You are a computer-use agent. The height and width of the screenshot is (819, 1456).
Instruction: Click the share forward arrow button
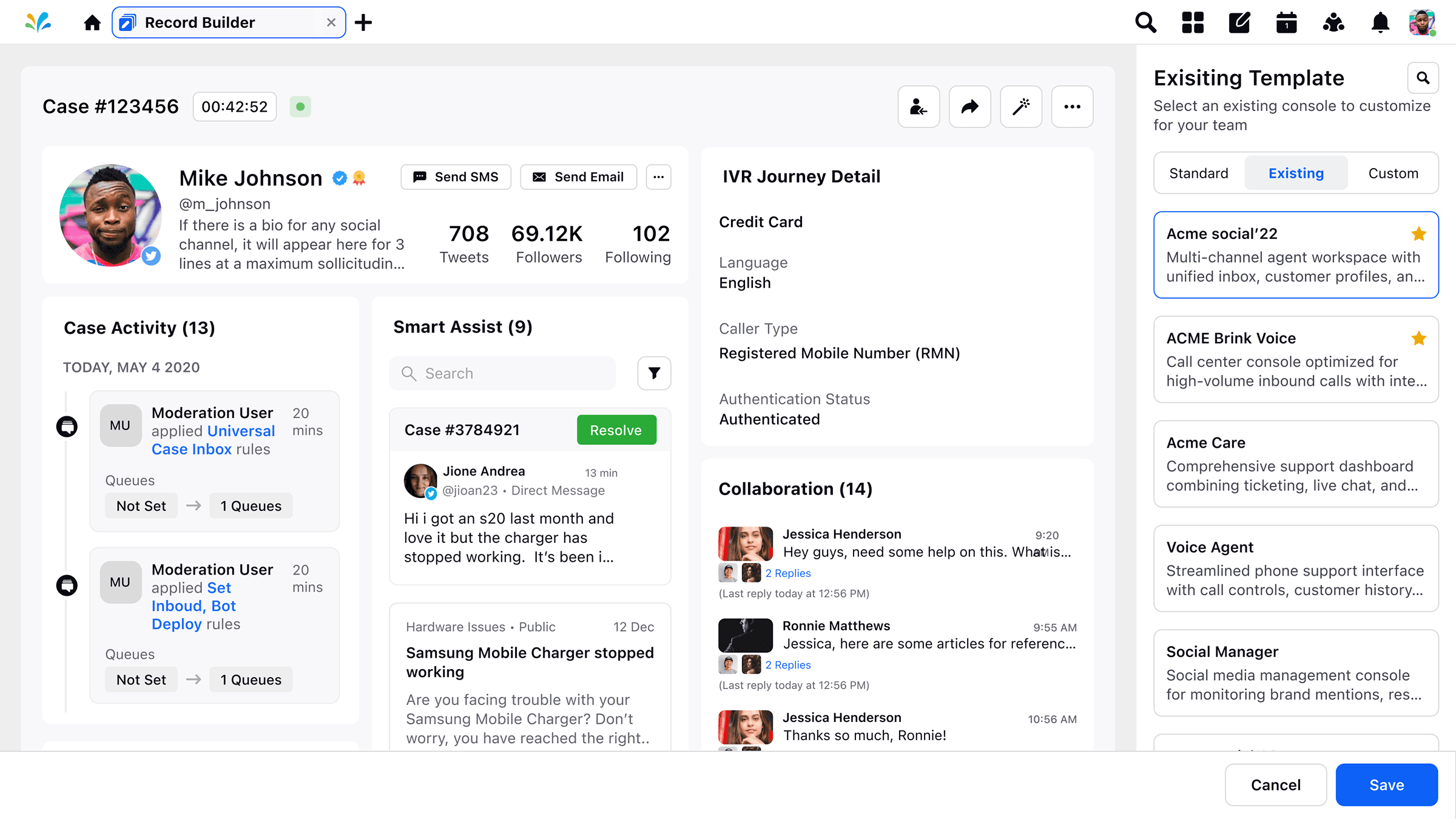tap(969, 107)
